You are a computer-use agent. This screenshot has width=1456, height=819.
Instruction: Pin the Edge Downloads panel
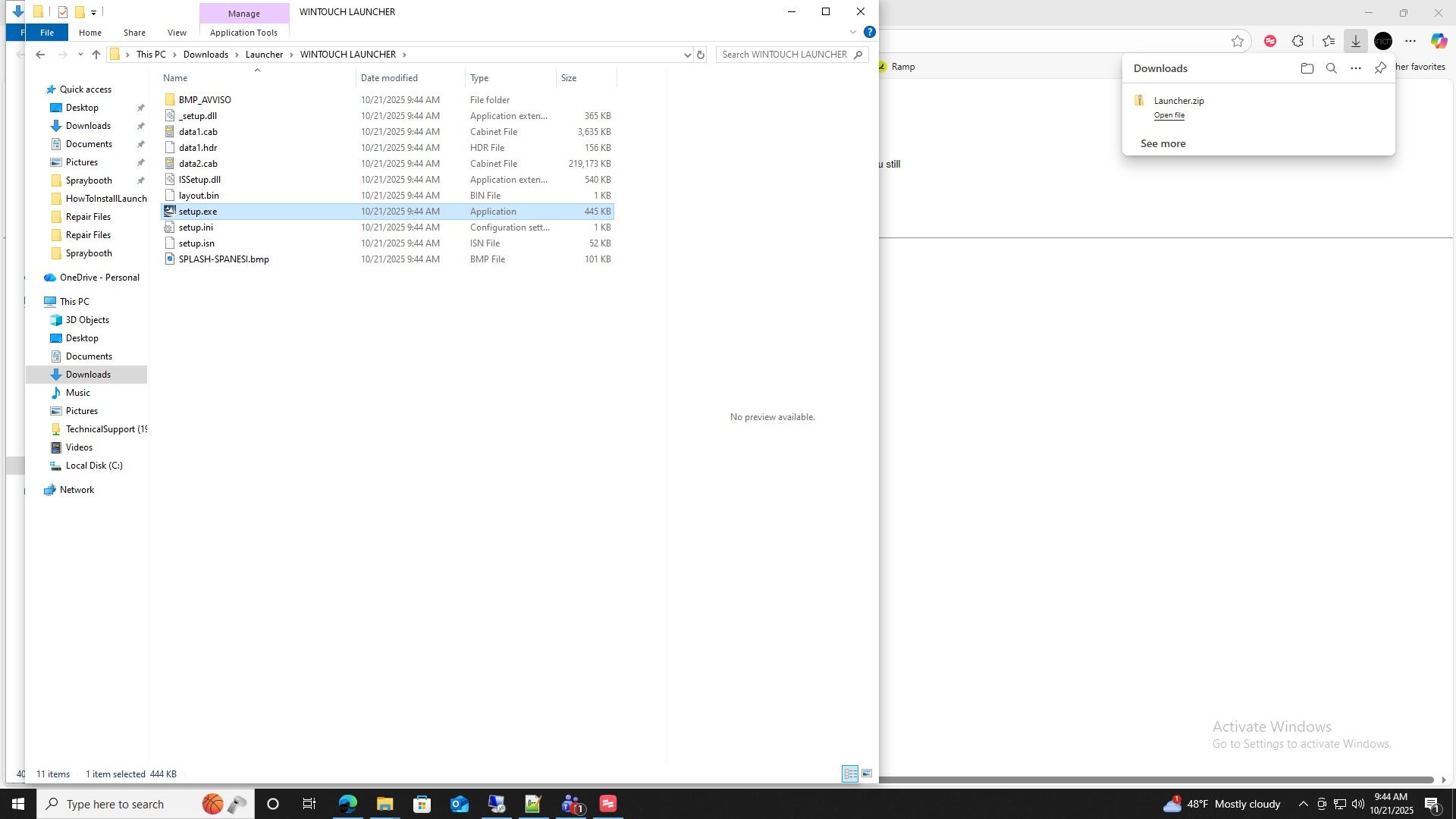tap(1380, 68)
